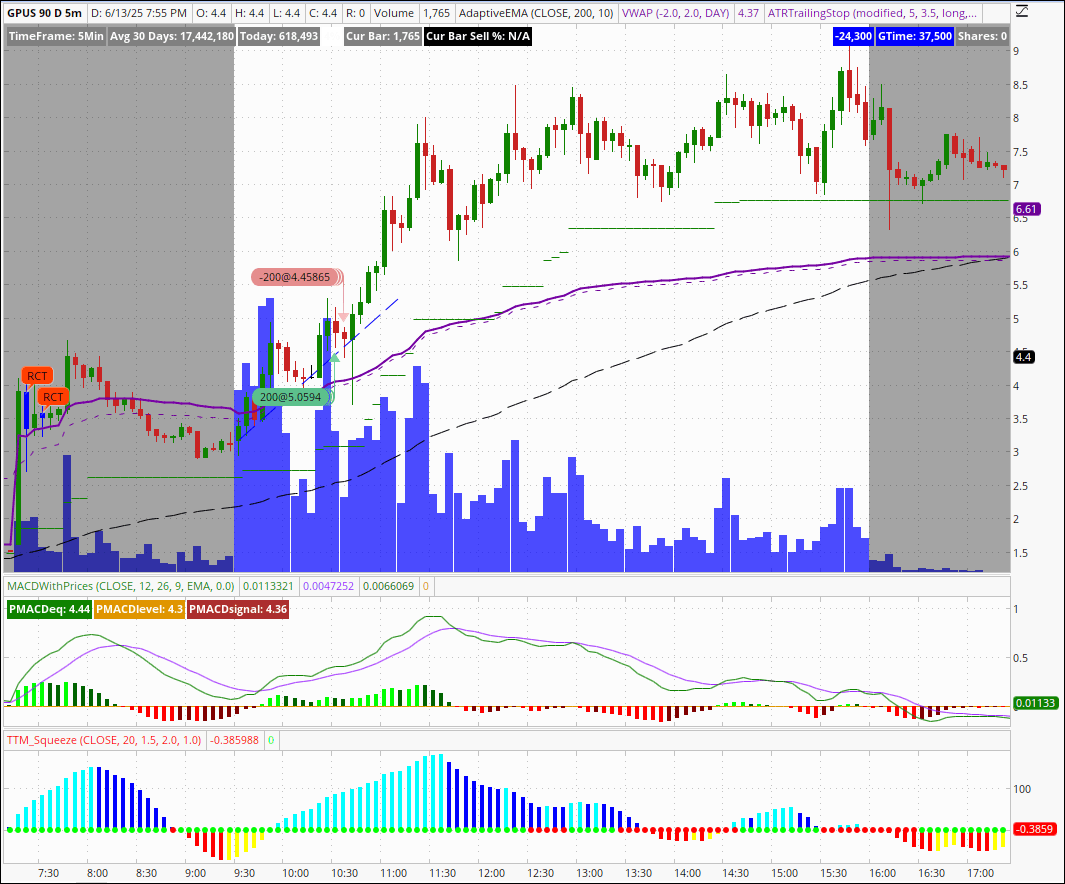Click the chart scale icon above the price axis
This screenshot has height=884, width=1065.
click(x=1023, y=12)
